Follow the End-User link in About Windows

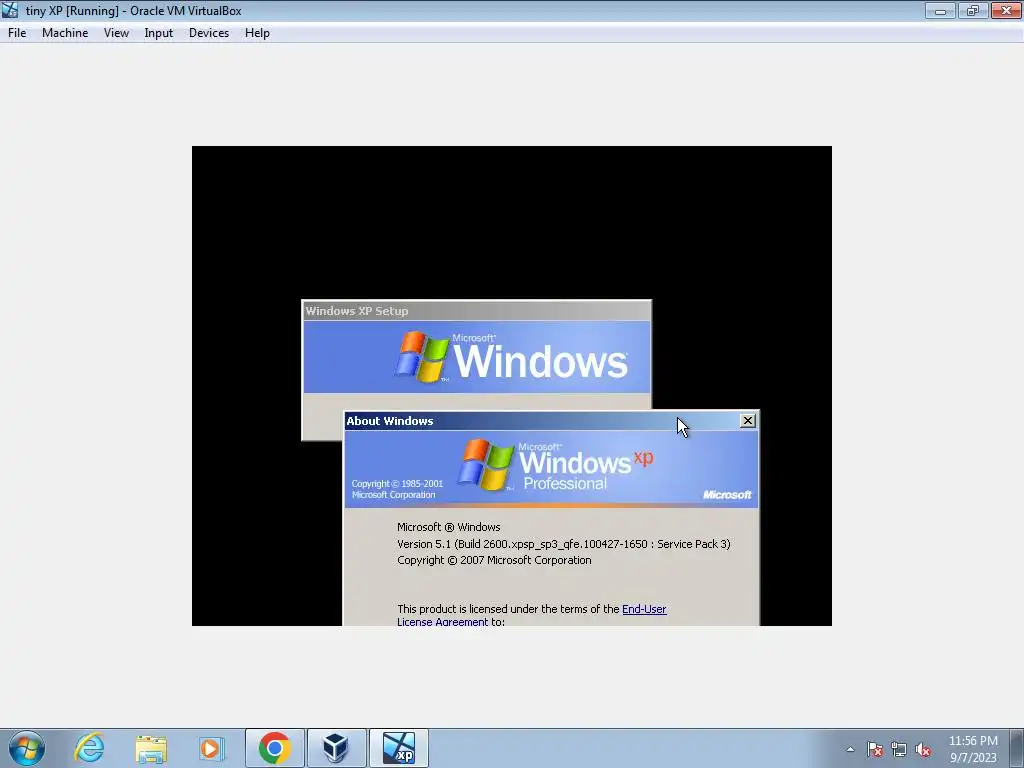pos(644,609)
